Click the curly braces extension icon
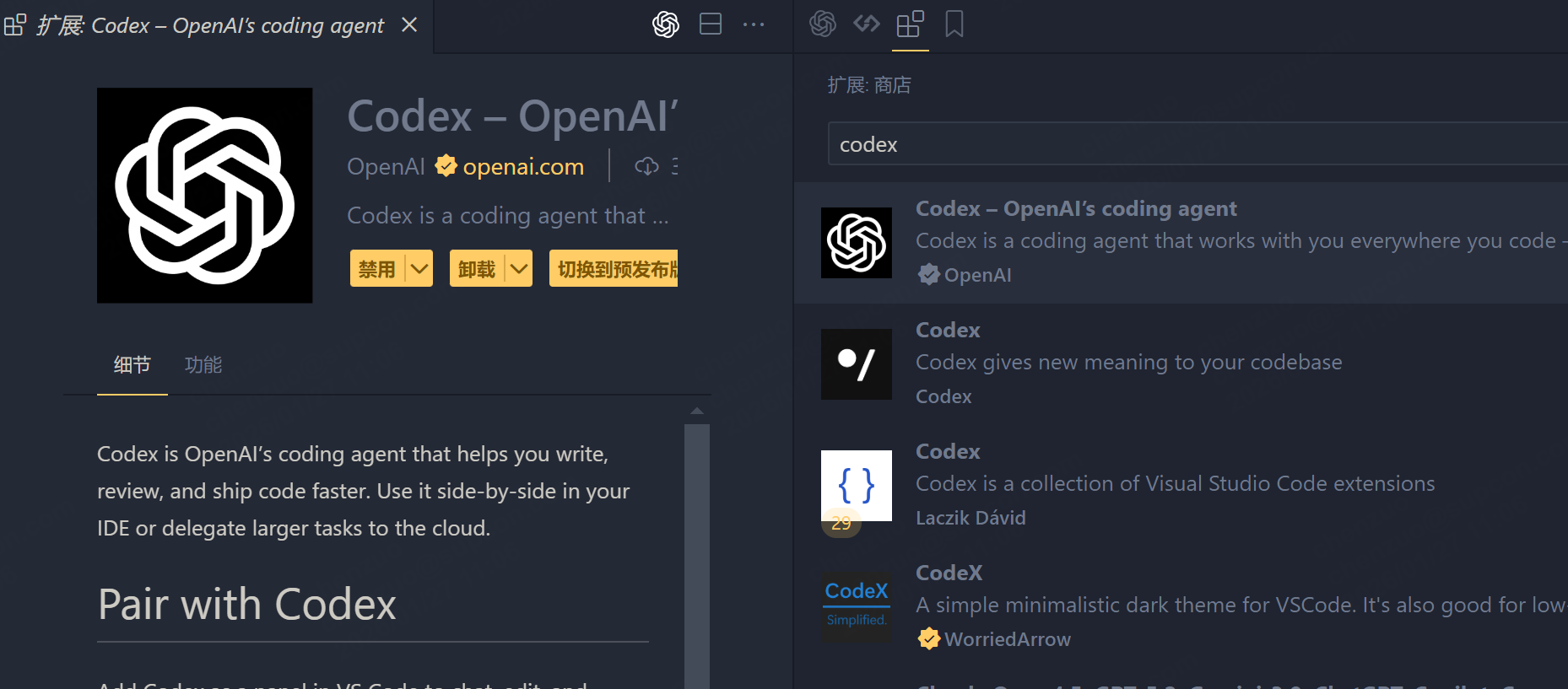This screenshot has width=1568, height=689. point(857,485)
